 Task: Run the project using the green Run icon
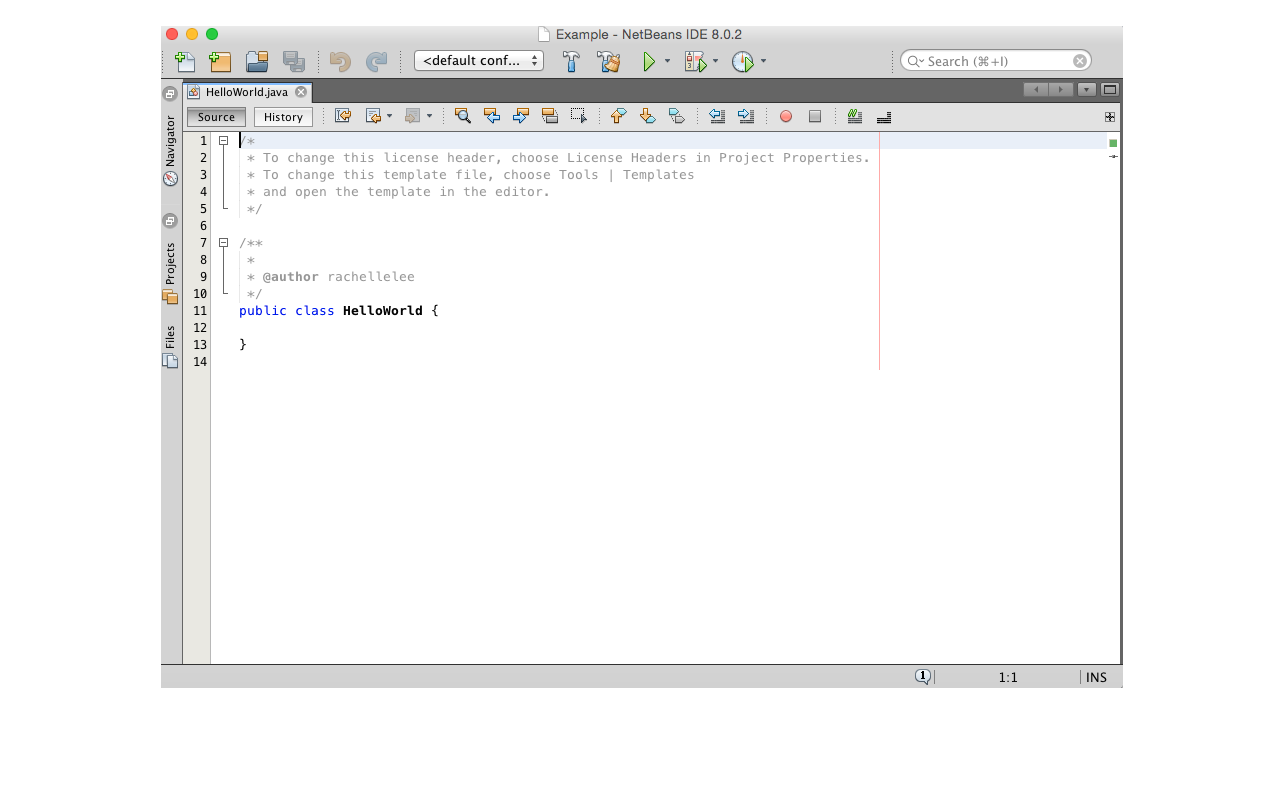pyautogui.click(x=648, y=61)
